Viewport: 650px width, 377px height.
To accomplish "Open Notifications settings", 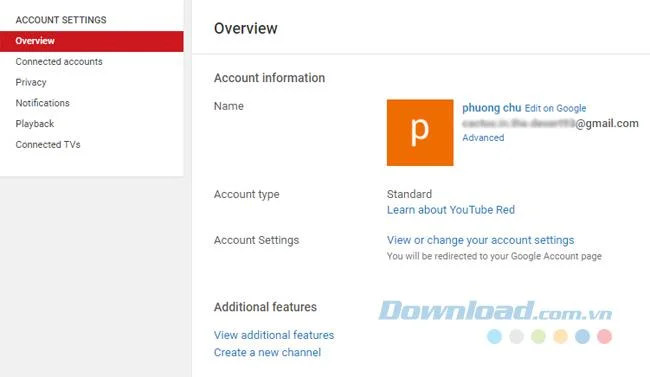I will [42, 103].
